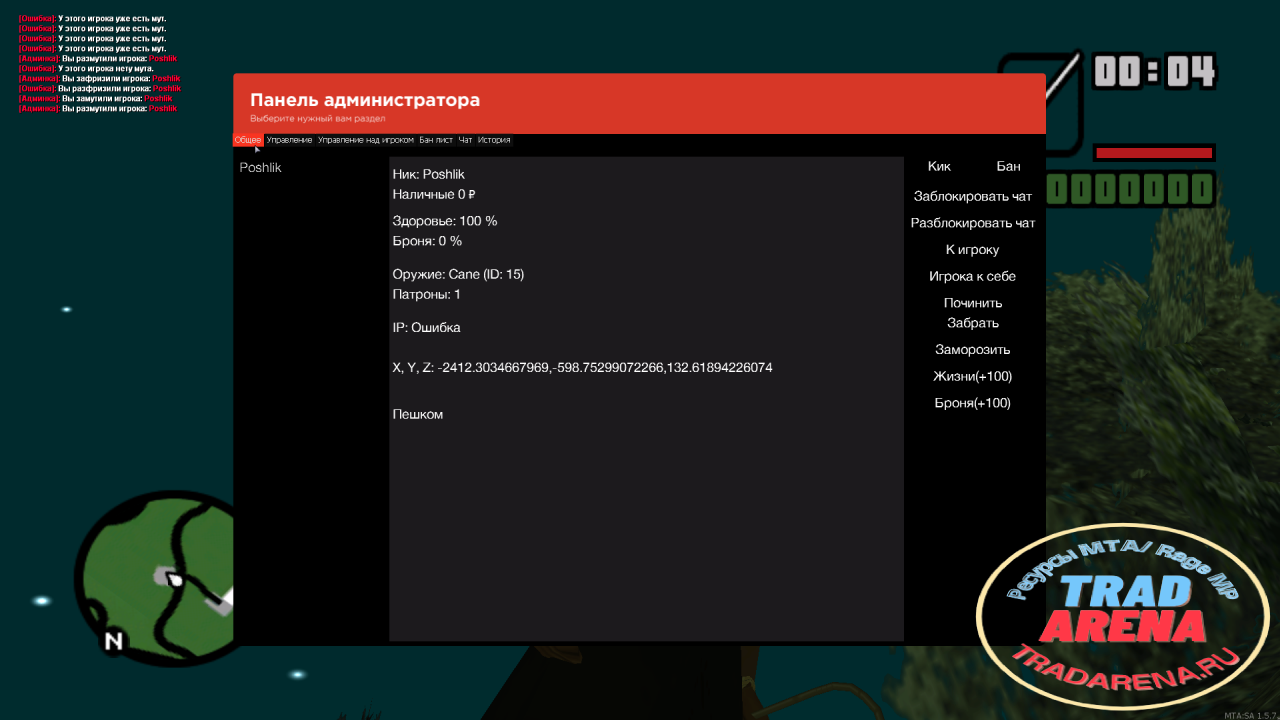The image size is (1280, 720).
Task: Click Заблокировать чат
Action: pyautogui.click(x=973, y=197)
